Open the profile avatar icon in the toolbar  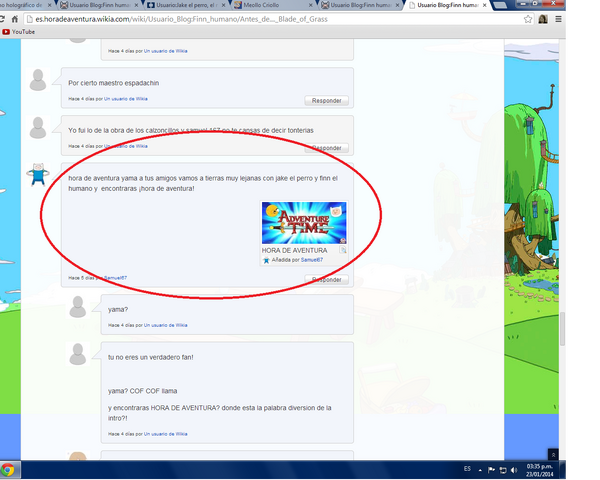[543, 19]
